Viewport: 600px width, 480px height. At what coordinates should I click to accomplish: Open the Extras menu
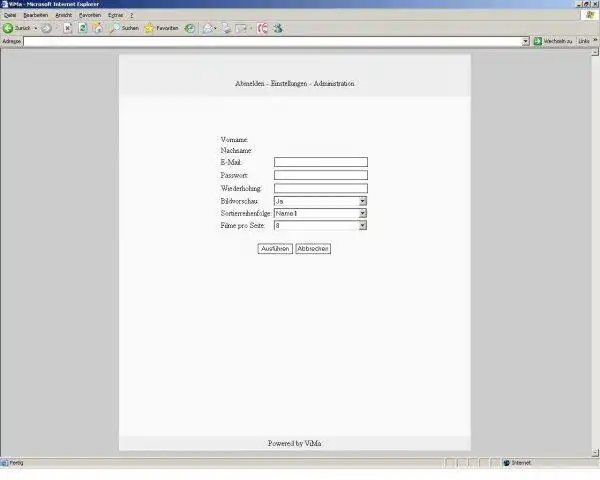coord(116,15)
